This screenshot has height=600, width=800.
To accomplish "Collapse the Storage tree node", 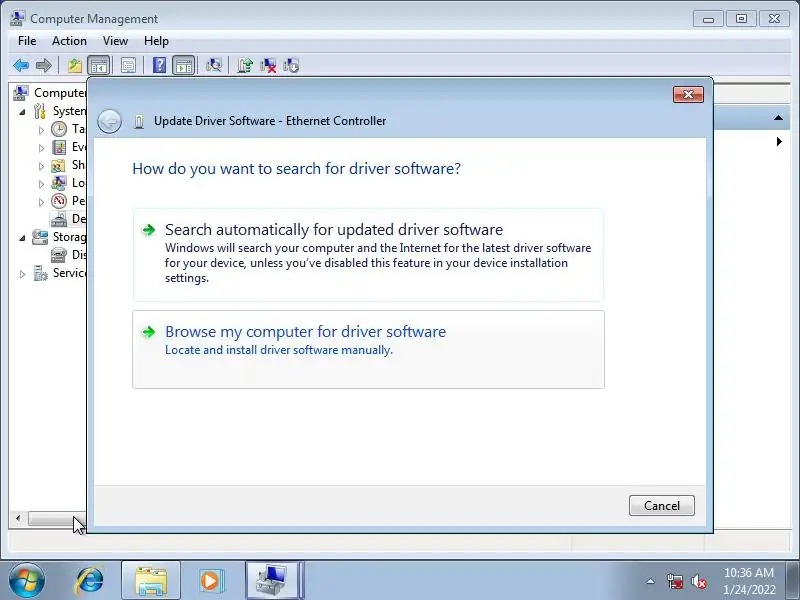I will 22,238.
